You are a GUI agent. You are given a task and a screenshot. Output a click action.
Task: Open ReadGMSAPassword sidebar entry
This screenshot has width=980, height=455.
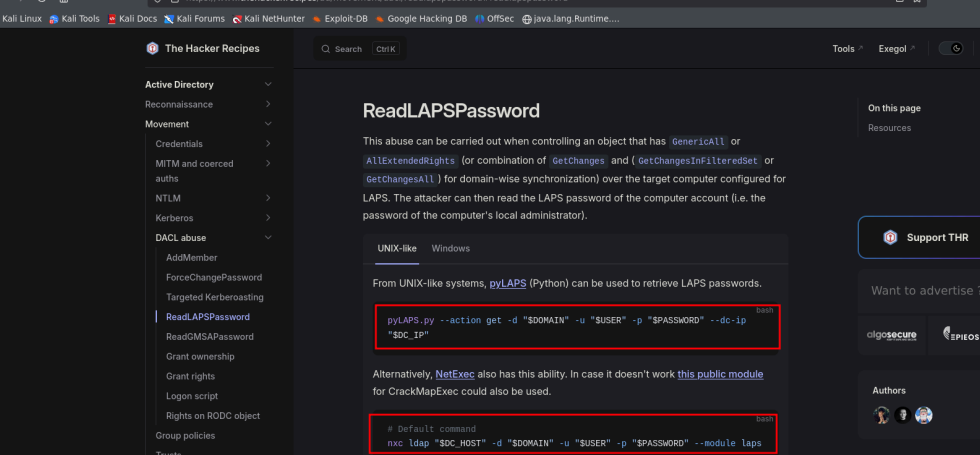click(x=210, y=337)
